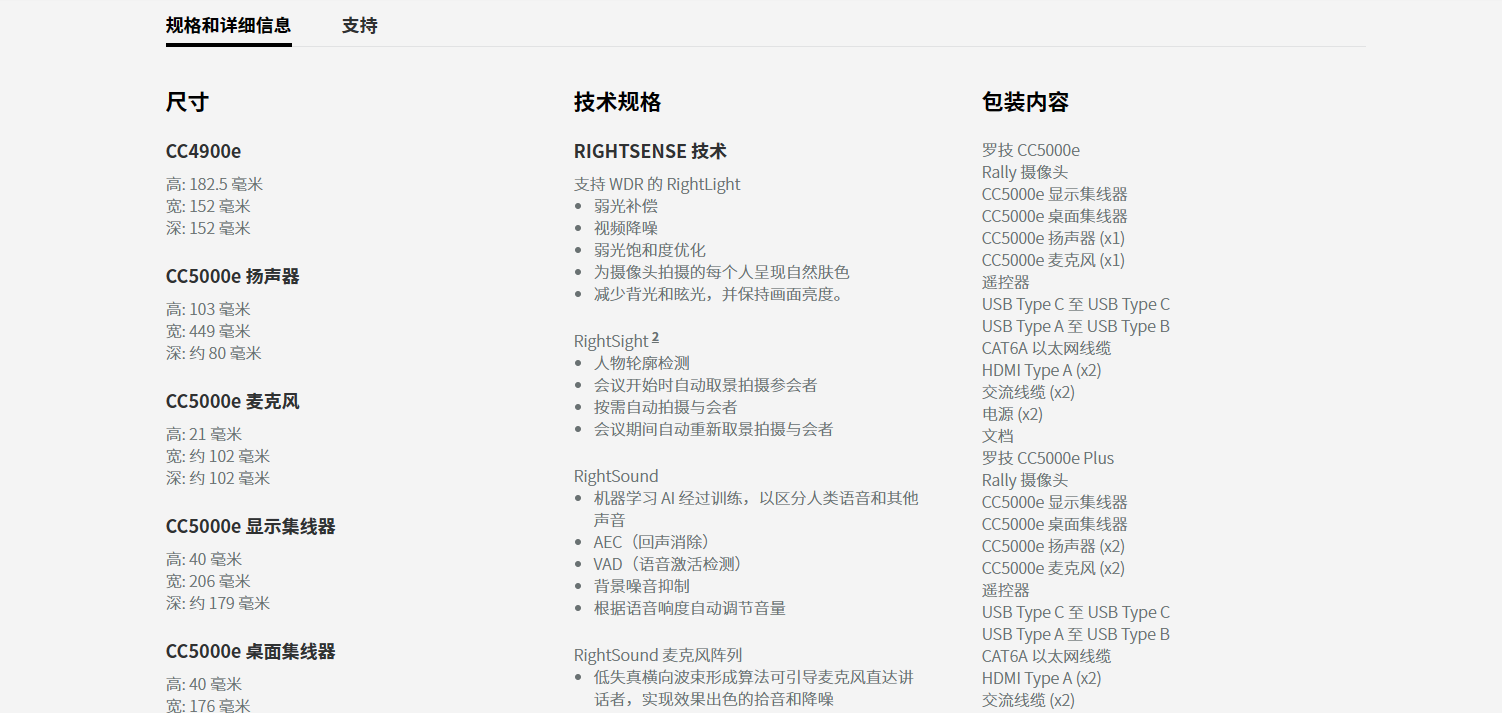The image size is (1502, 713).
Task: Click the bullet 按需自动拍摄与会者
Action: click(x=666, y=407)
